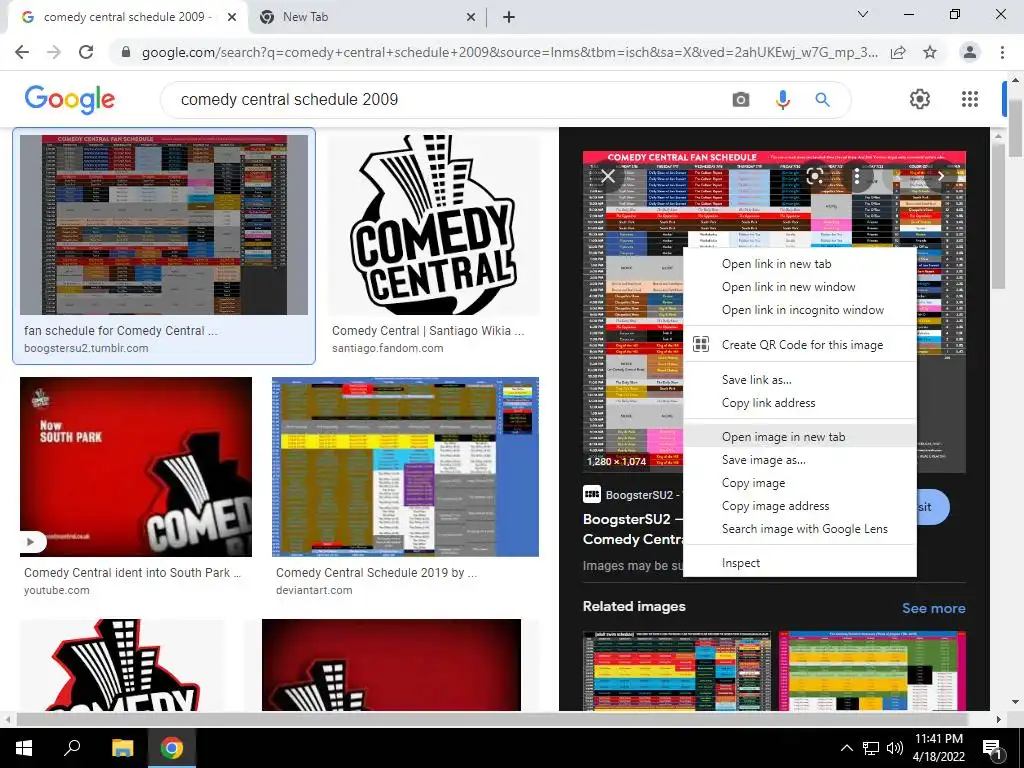Open the network status tray icon

point(871,748)
